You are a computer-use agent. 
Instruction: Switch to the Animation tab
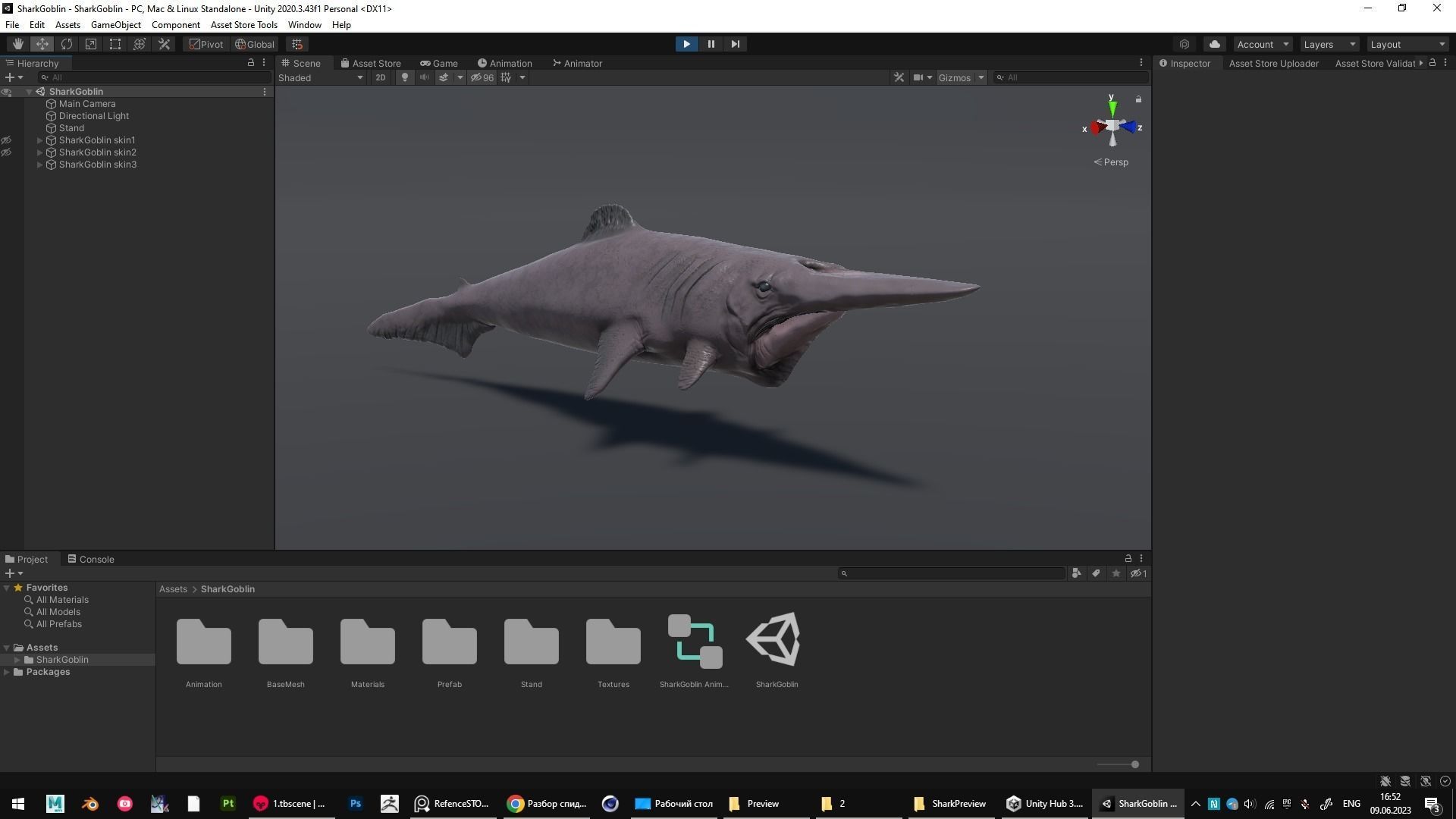(x=505, y=63)
